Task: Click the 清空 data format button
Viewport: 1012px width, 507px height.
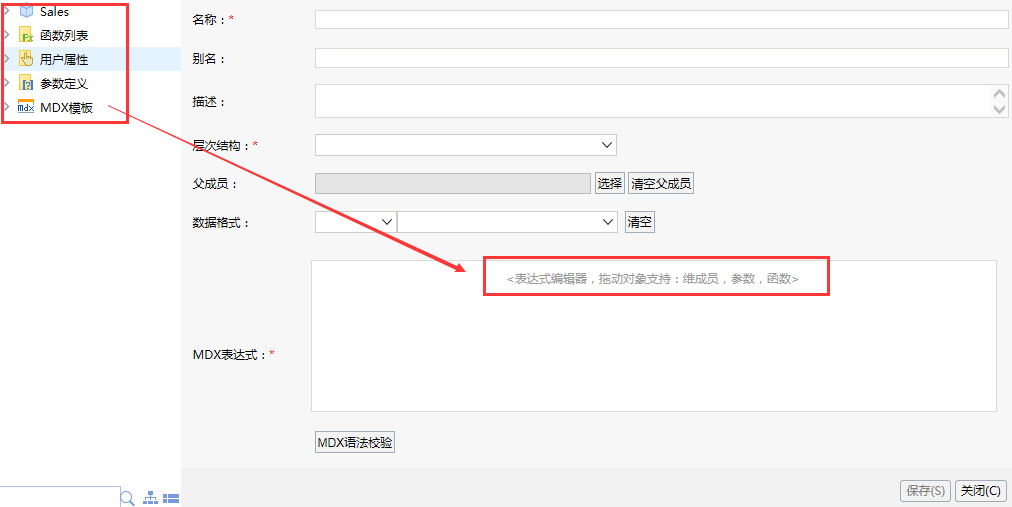Action: (x=640, y=222)
